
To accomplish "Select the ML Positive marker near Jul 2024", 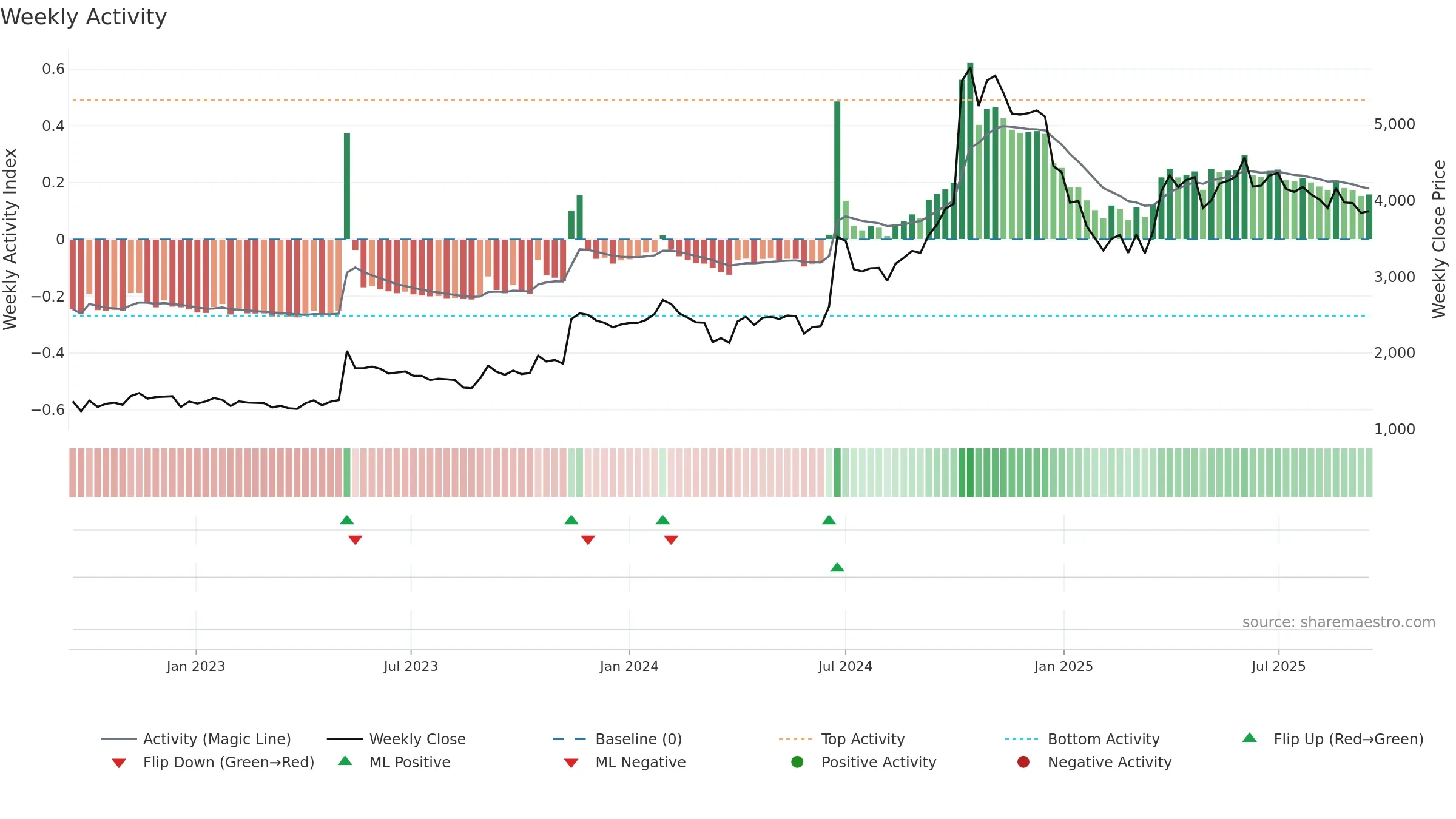I will coord(837,567).
